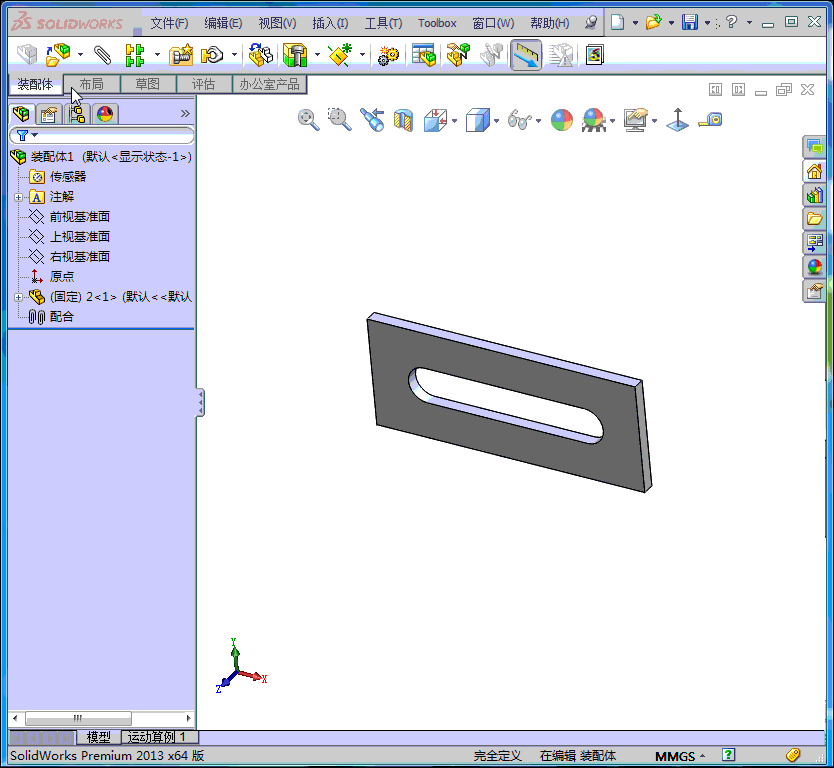Open the MMGS unit system dropdown
Viewport: 834px width, 768px height.
(680, 756)
